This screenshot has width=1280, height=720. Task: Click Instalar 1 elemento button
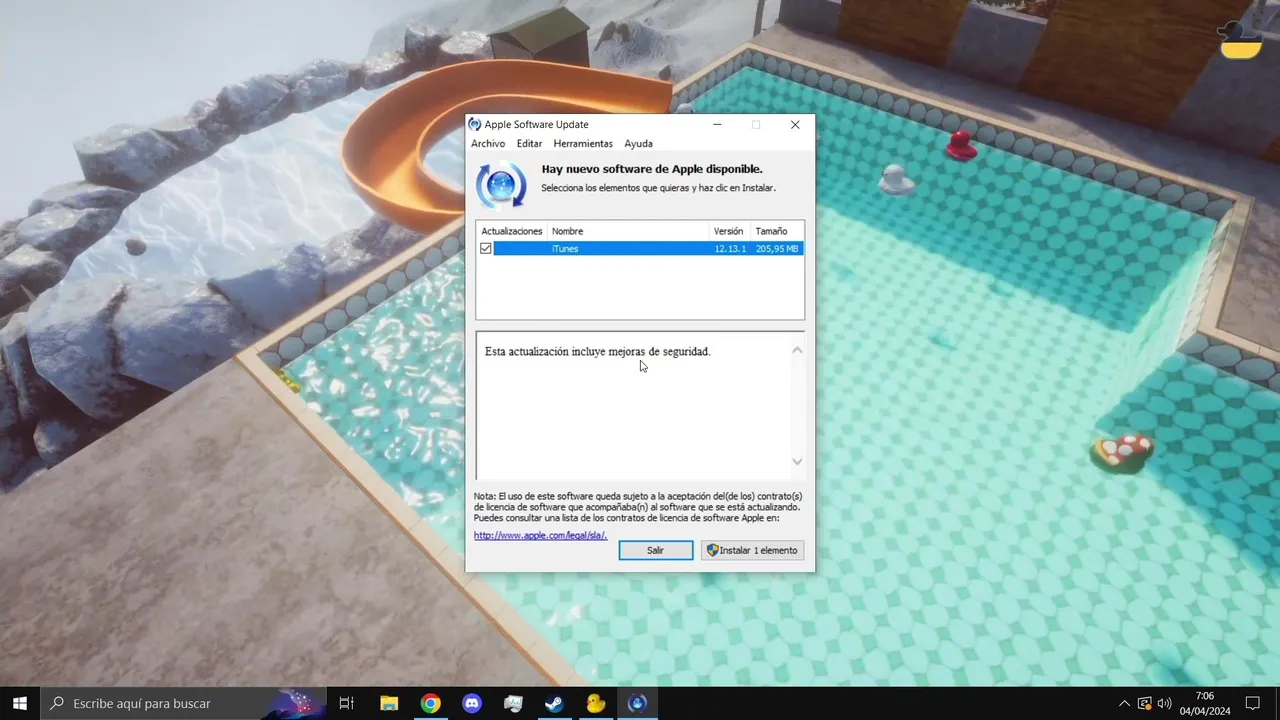coord(752,550)
